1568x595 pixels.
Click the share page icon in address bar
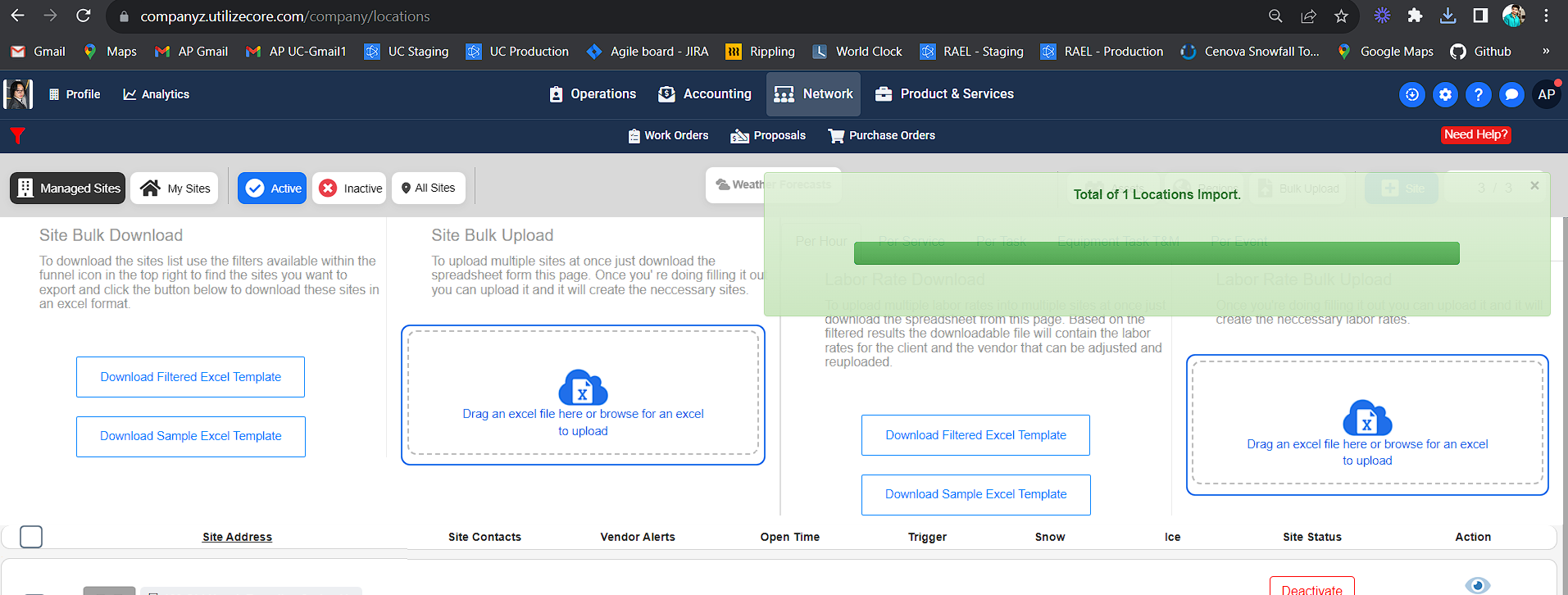pos(1308,16)
